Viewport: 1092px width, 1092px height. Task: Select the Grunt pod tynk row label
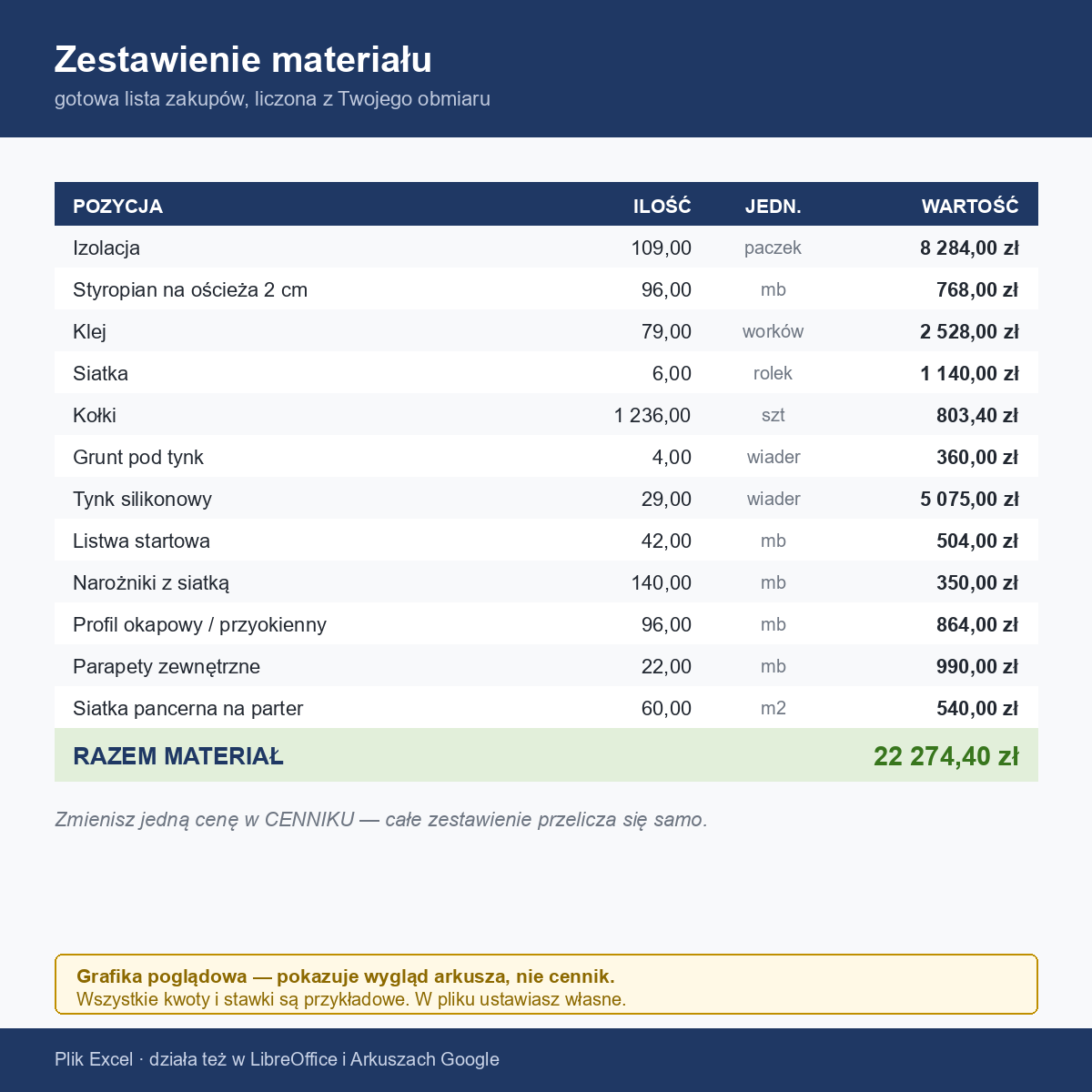pyautogui.click(x=138, y=457)
